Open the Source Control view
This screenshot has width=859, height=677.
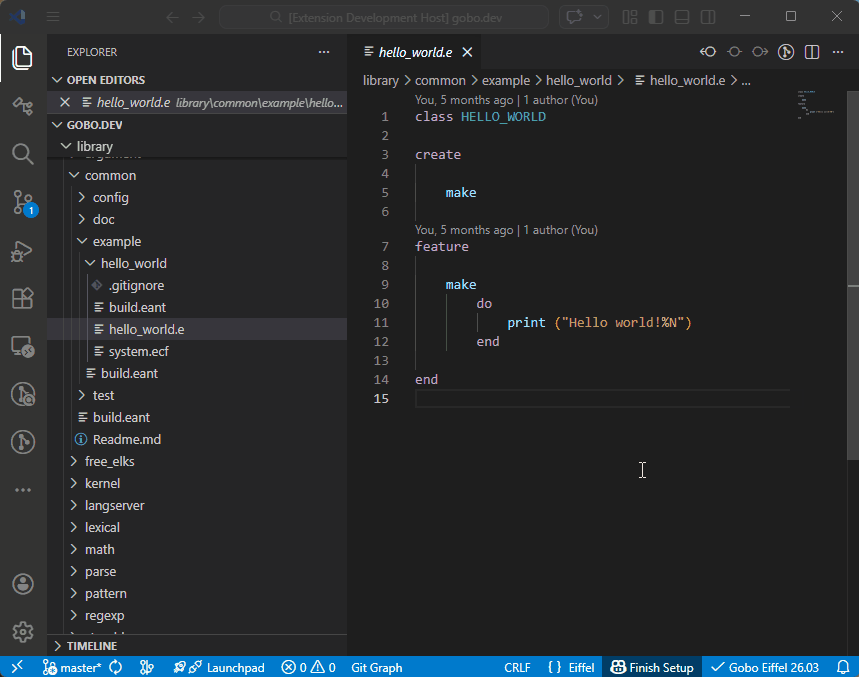(x=22, y=203)
